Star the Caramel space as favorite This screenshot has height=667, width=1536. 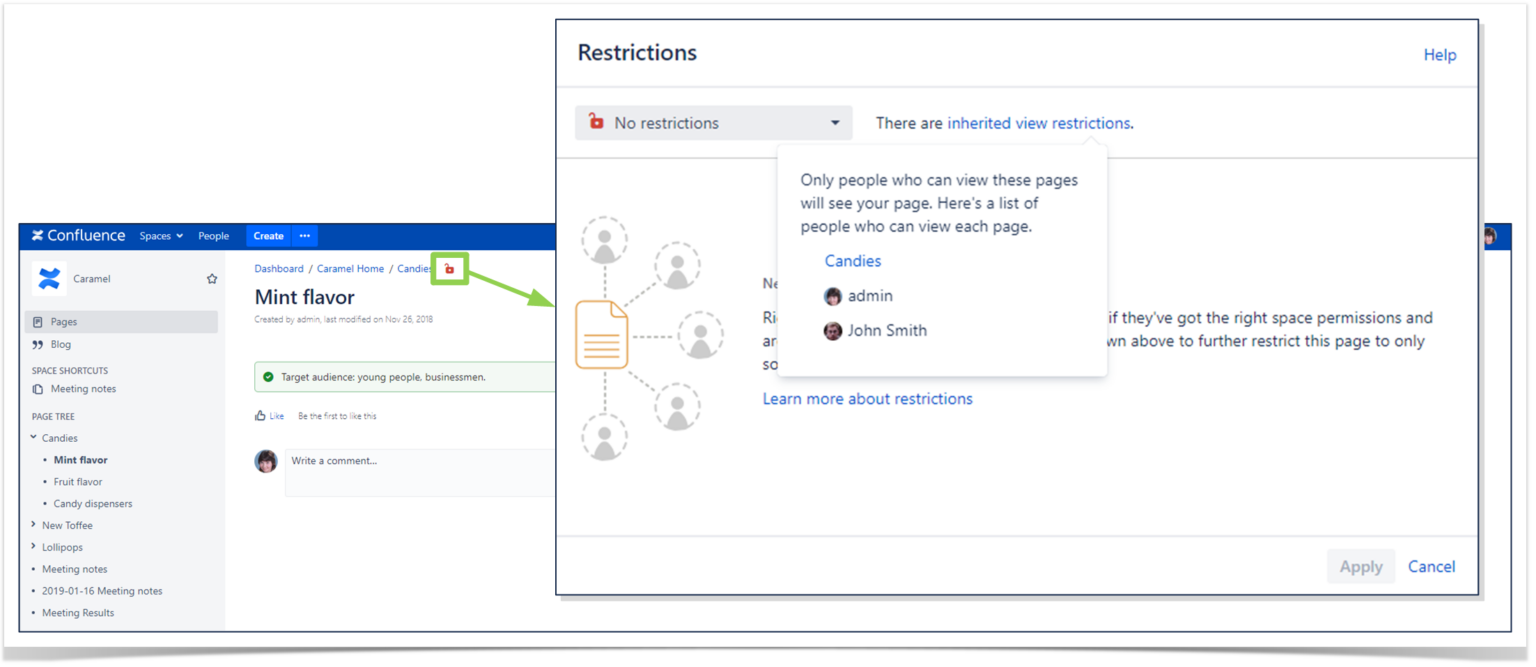click(x=212, y=279)
